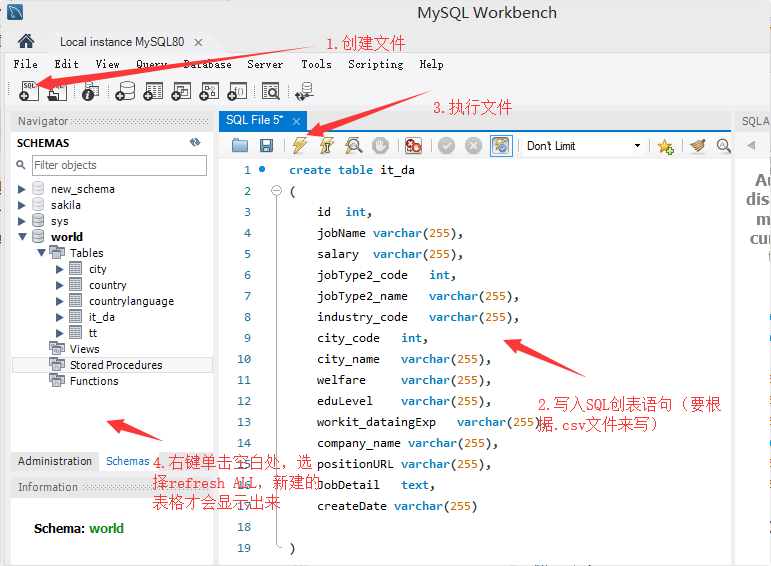
Task: Create a new function icon
Action: (x=237, y=91)
